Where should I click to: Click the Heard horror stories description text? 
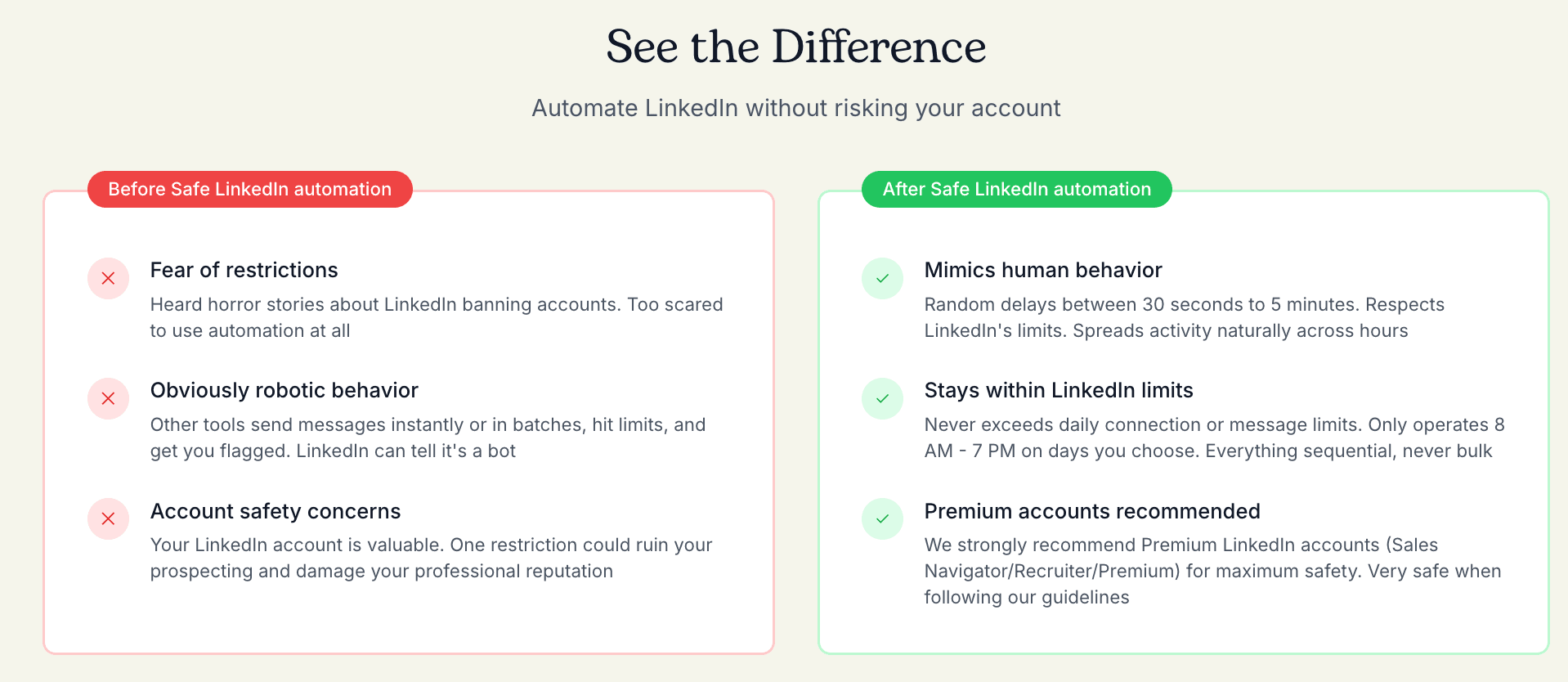[x=436, y=318]
